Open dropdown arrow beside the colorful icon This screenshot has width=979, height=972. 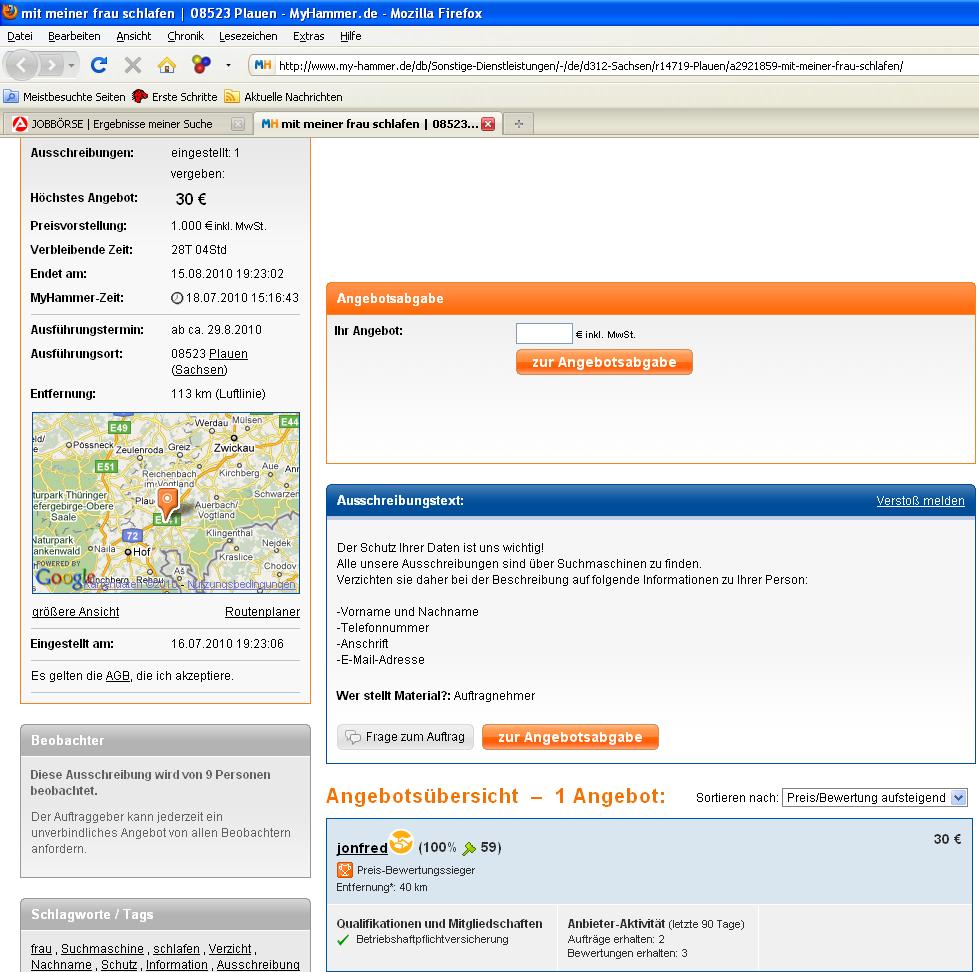229,65
